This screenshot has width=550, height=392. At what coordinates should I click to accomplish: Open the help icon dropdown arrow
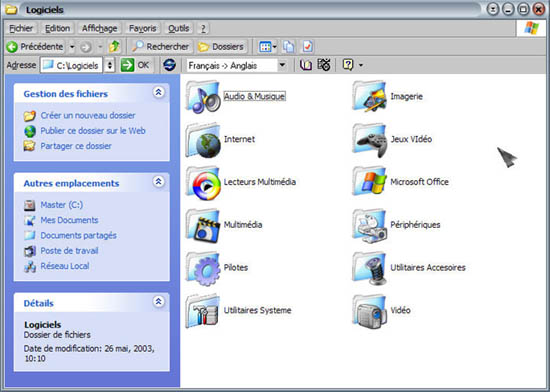pyautogui.click(x=361, y=65)
